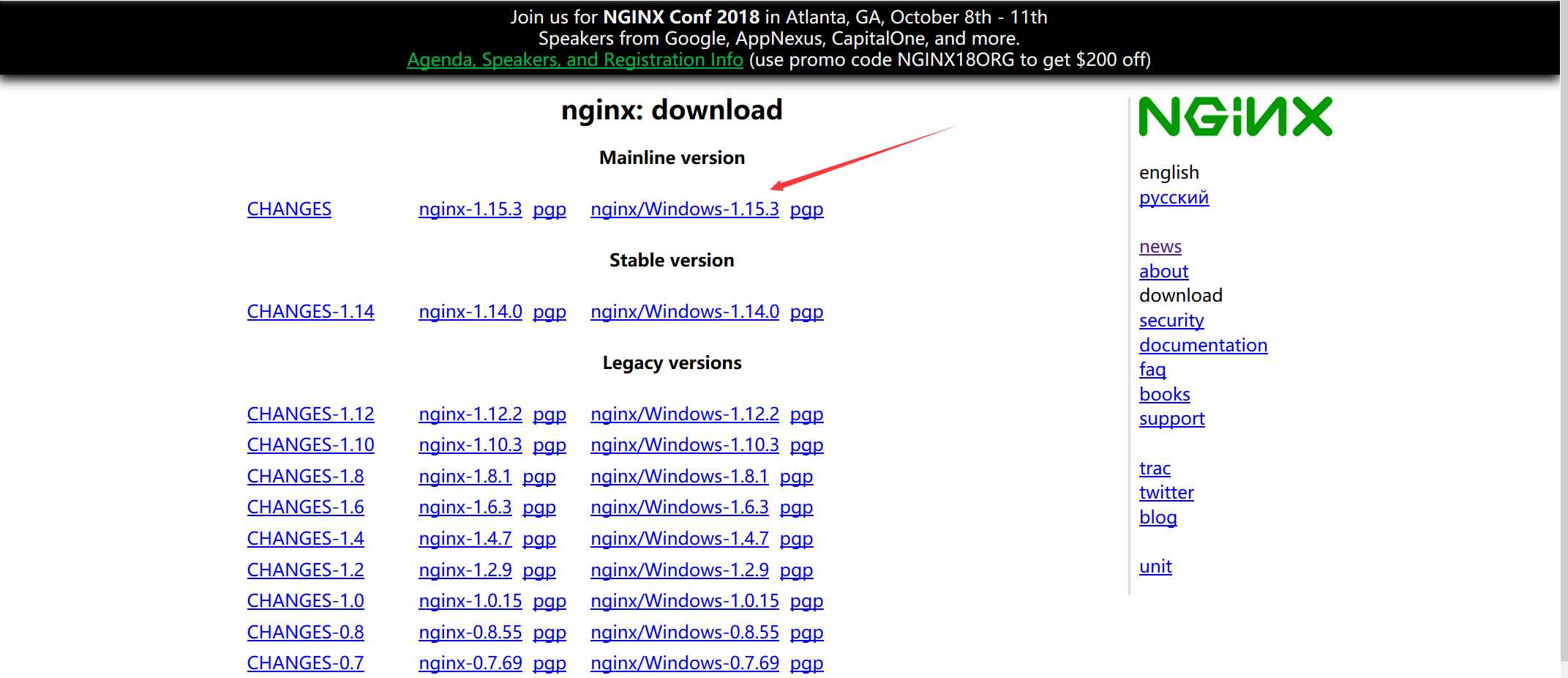Open CHANGES-1.14 link
This screenshot has width=1568, height=678.
pos(310,312)
